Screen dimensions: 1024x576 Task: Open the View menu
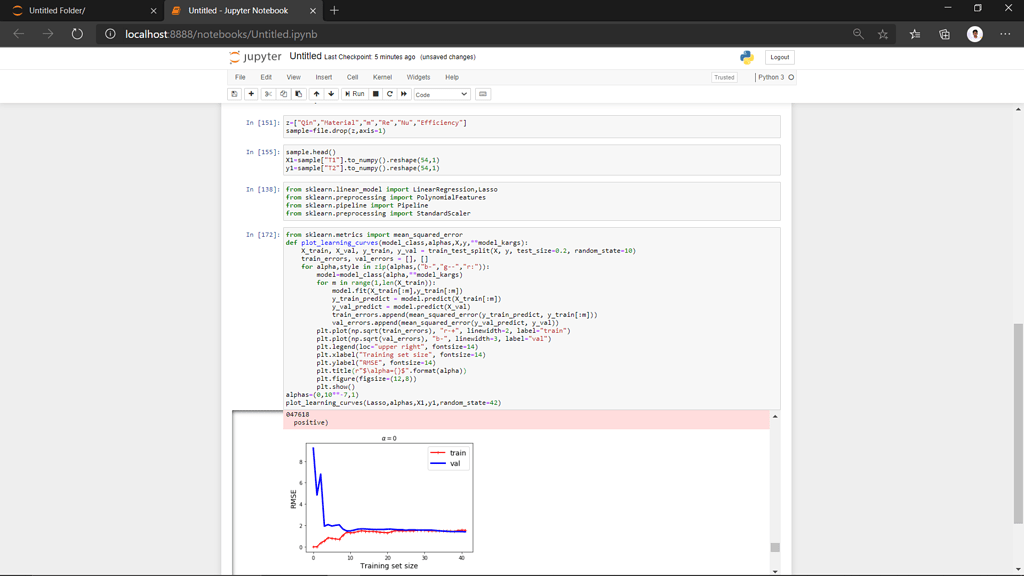coord(293,77)
